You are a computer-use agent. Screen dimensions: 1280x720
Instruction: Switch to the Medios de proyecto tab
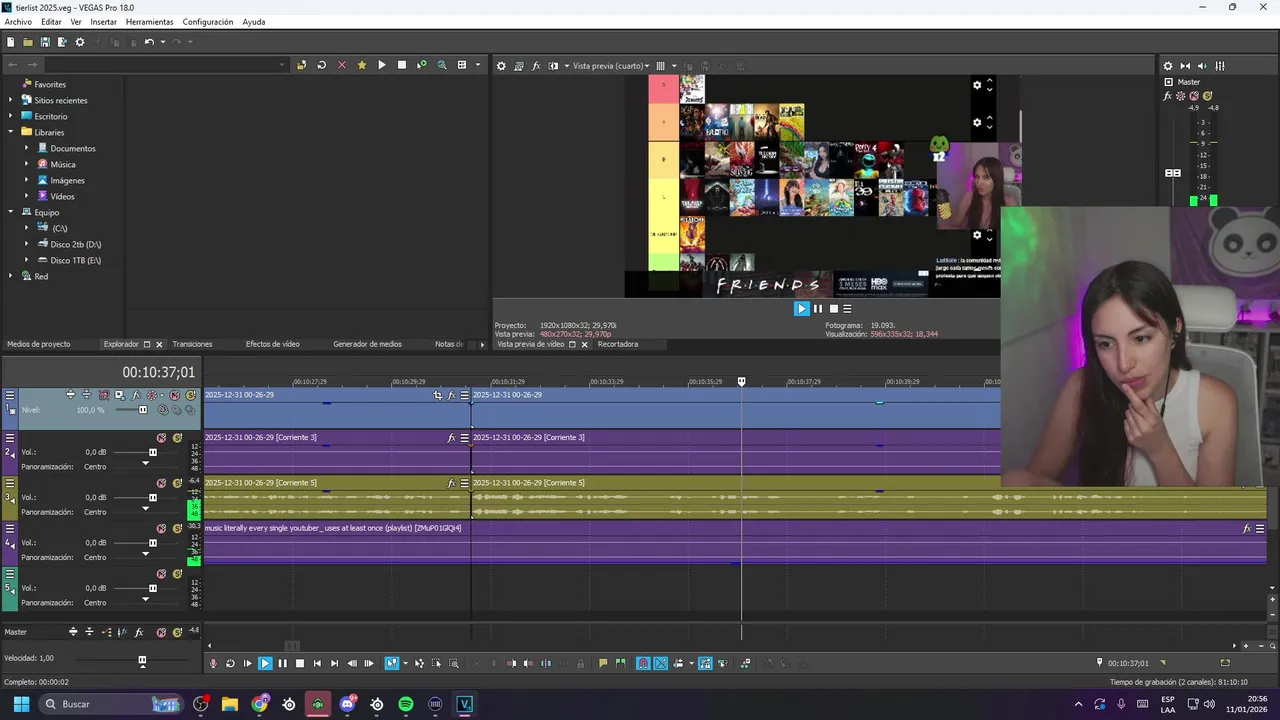pyautogui.click(x=39, y=344)
